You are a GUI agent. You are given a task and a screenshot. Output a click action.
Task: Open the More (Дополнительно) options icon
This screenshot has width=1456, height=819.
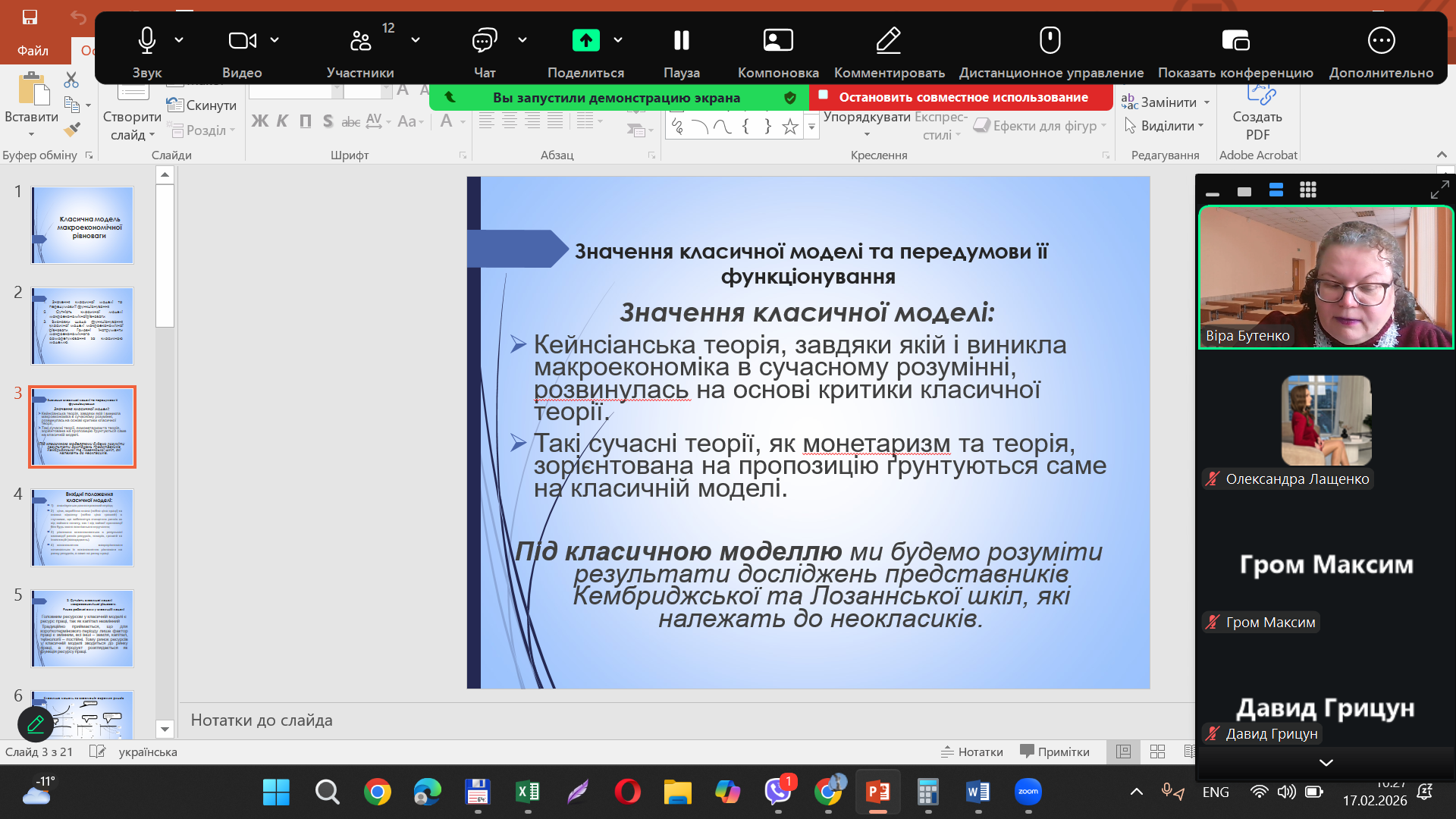pos(1381,40)
